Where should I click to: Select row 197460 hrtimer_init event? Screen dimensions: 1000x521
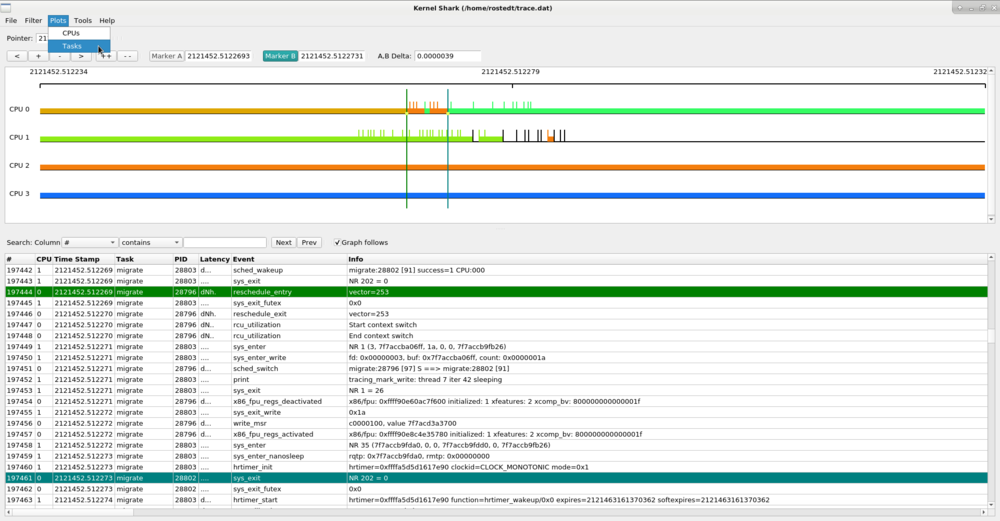coord(496,467)
